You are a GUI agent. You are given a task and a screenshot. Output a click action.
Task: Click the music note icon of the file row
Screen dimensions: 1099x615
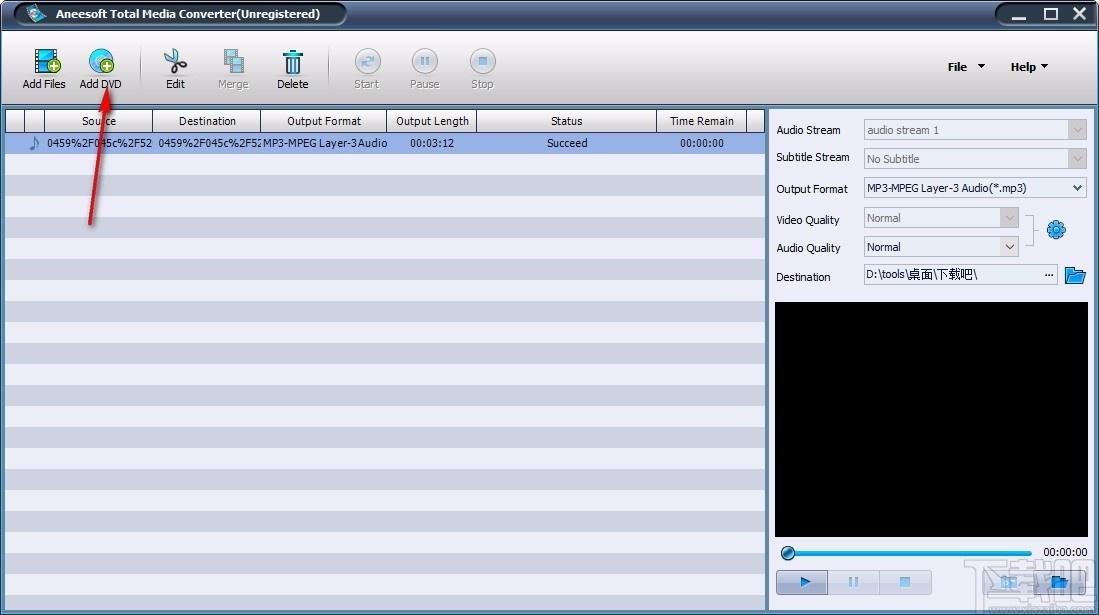(x=34, y=143)
